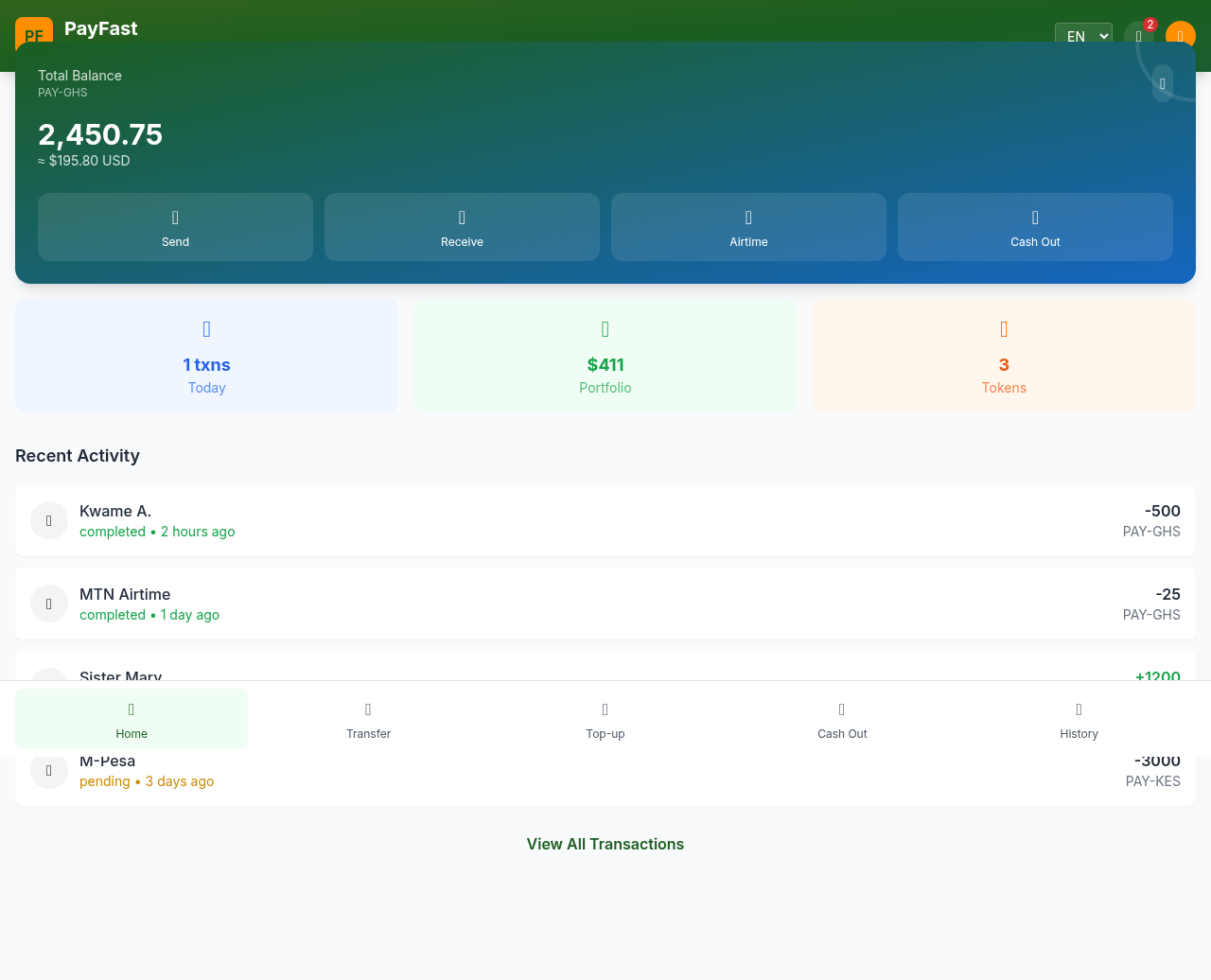Tap the Transfer icon in bottom navigation
Image resolution: width=1211 pixels, height=980 pixels.
368,709
